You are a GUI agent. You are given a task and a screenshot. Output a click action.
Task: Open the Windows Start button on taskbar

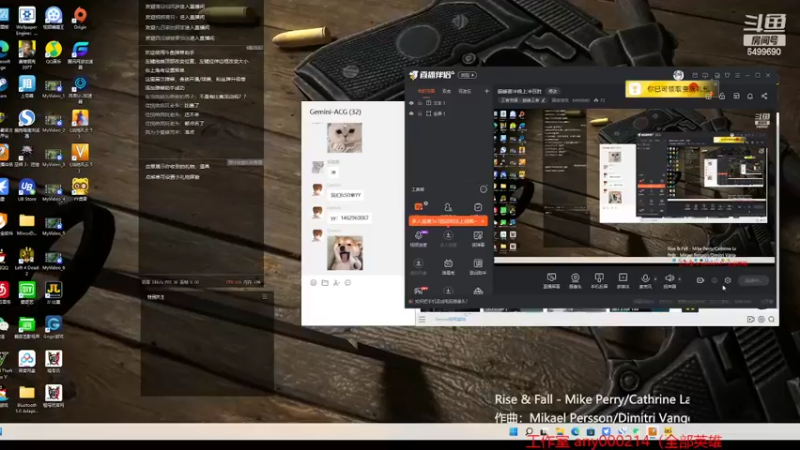(x=513, y=432)
